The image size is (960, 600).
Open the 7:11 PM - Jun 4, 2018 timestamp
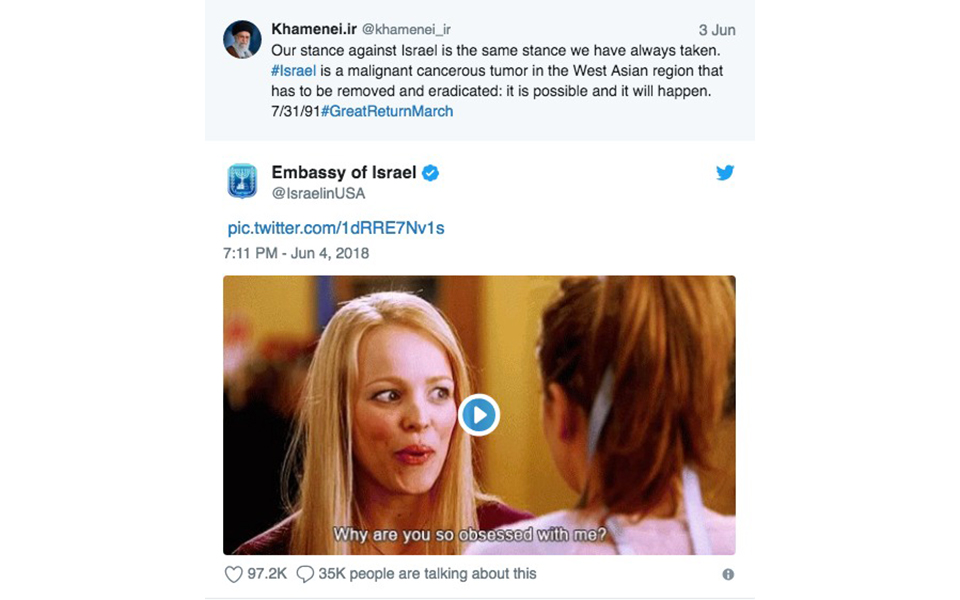tap(298, 253)
